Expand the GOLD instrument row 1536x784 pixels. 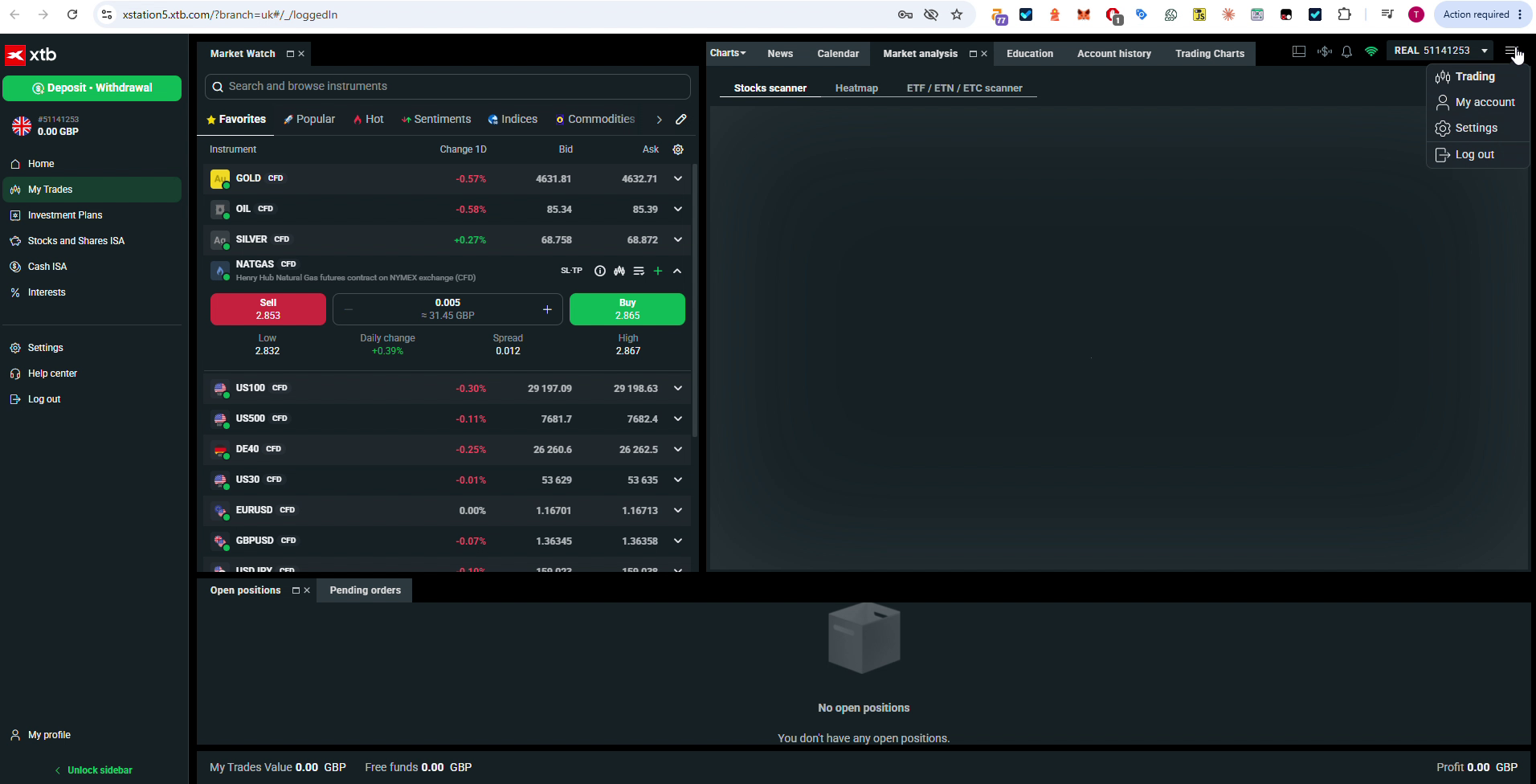[678, 178]
